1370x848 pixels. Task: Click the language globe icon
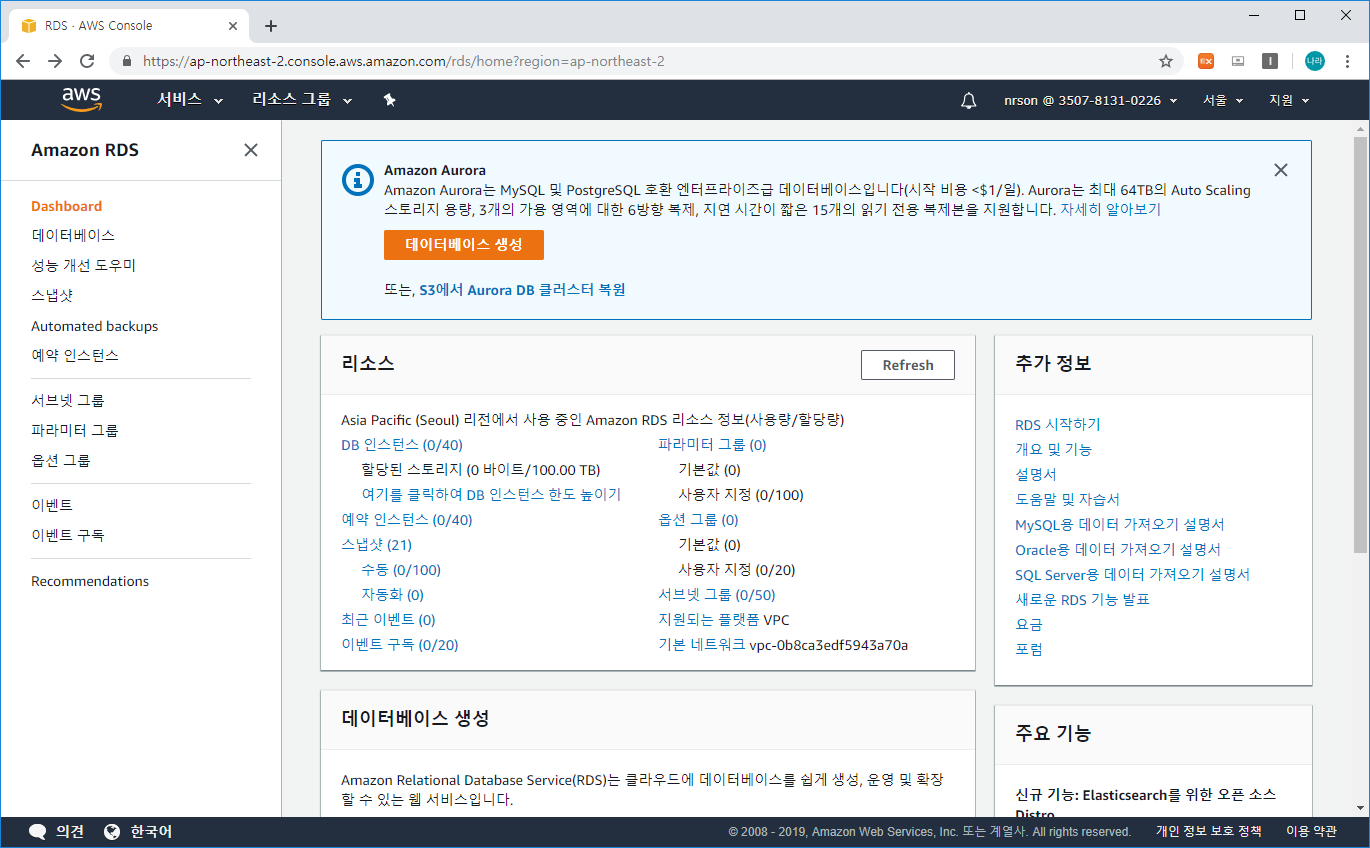click(112, 831)
